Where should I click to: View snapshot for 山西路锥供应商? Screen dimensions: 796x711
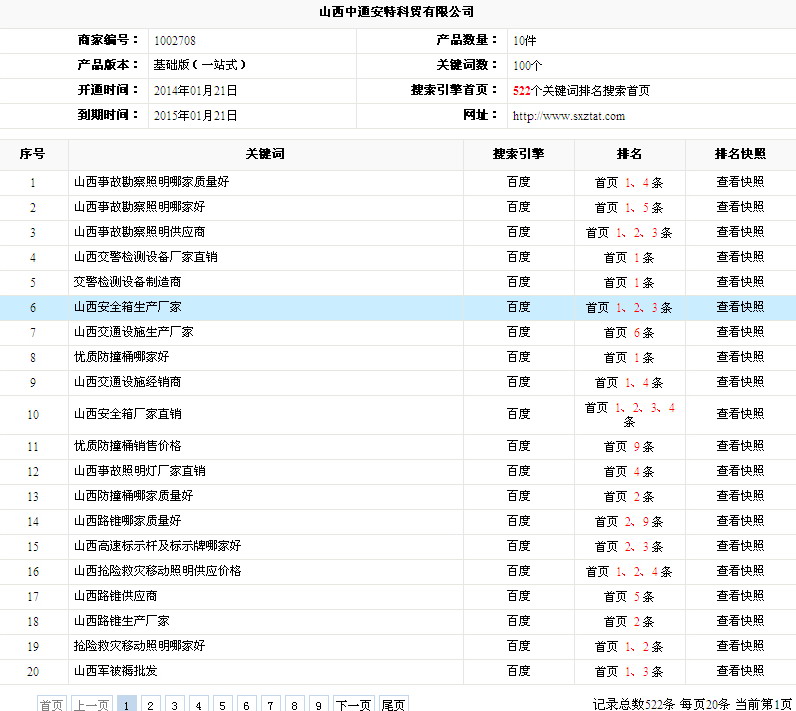740,595
